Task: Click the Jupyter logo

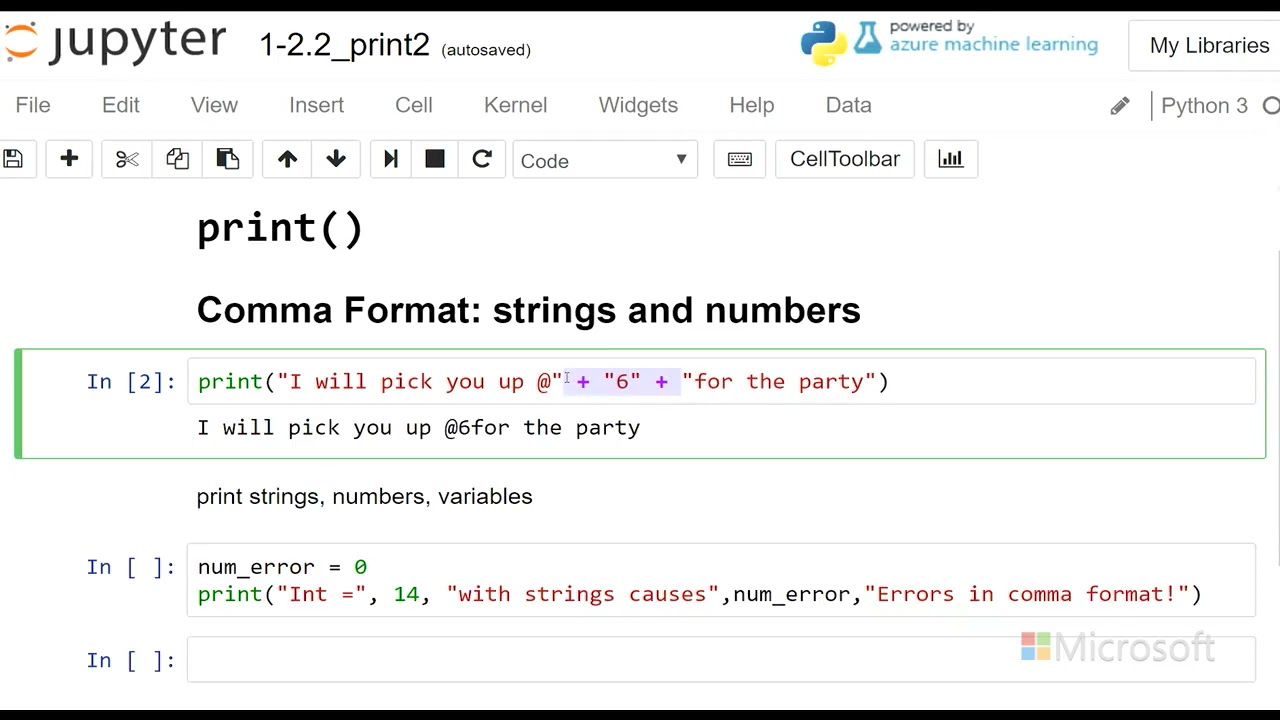Action: coord(115,42)
